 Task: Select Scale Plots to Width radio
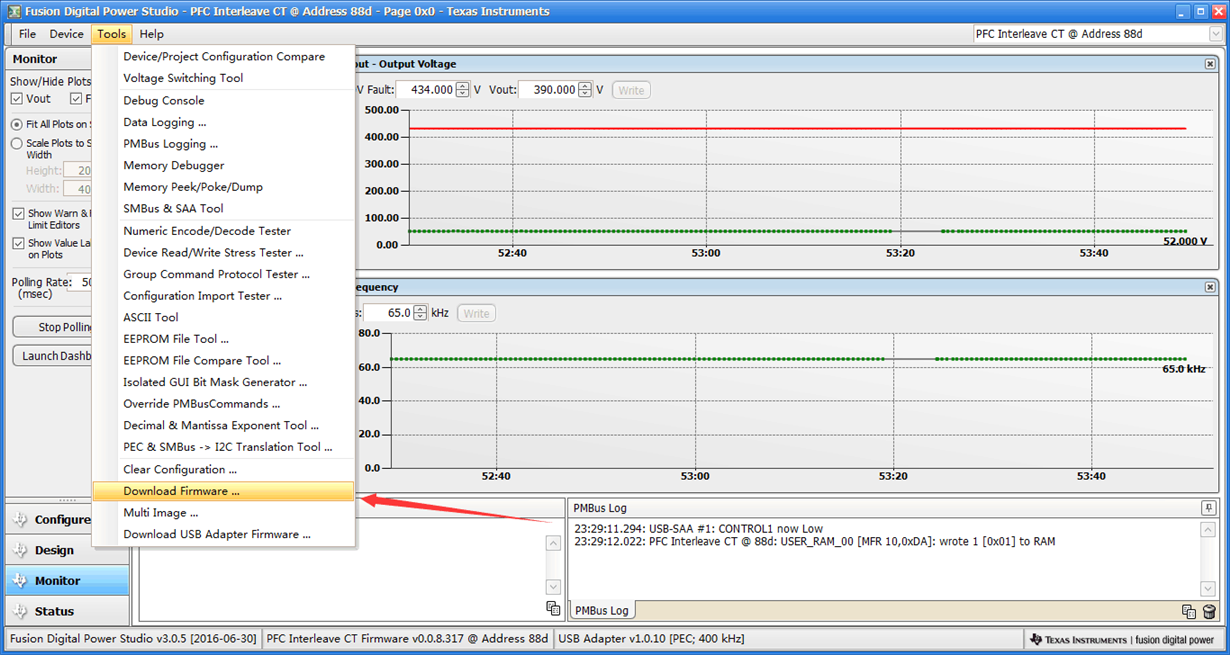(17, 144)
